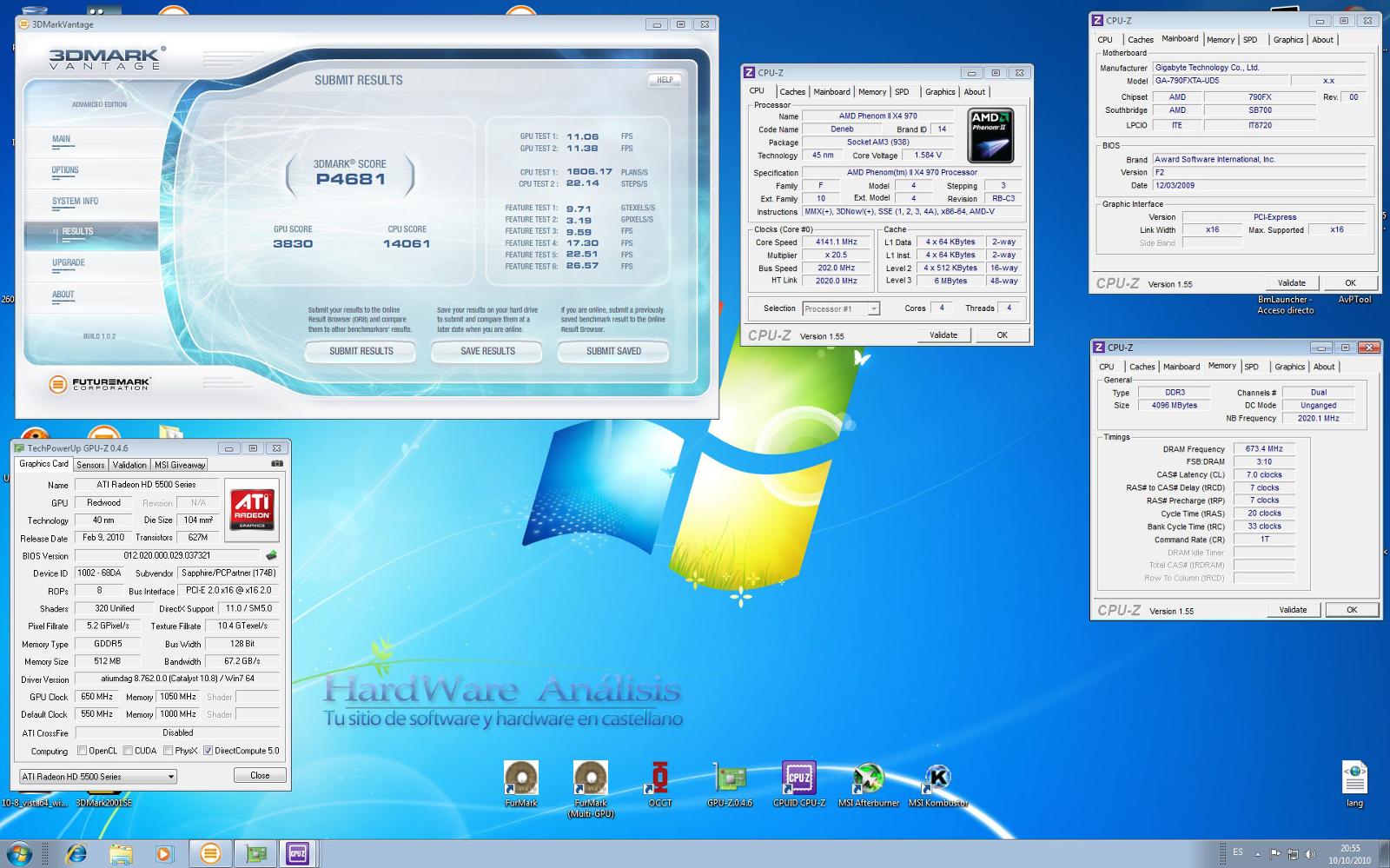This screenshot has height=868, width=1390.
Task: Click the Show desktop strip on taskbar
Action: 1384,854
